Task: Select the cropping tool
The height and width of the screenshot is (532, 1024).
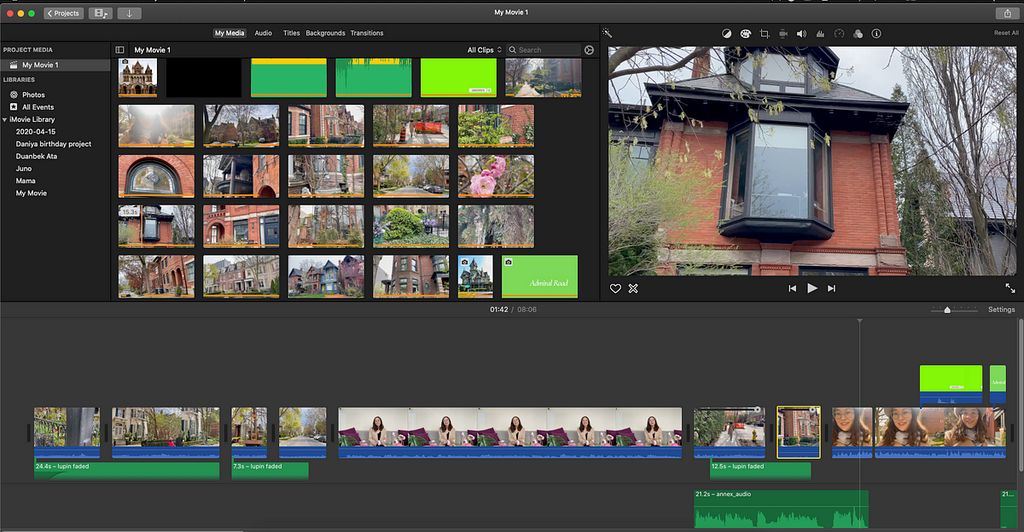Action: point(764,33)
